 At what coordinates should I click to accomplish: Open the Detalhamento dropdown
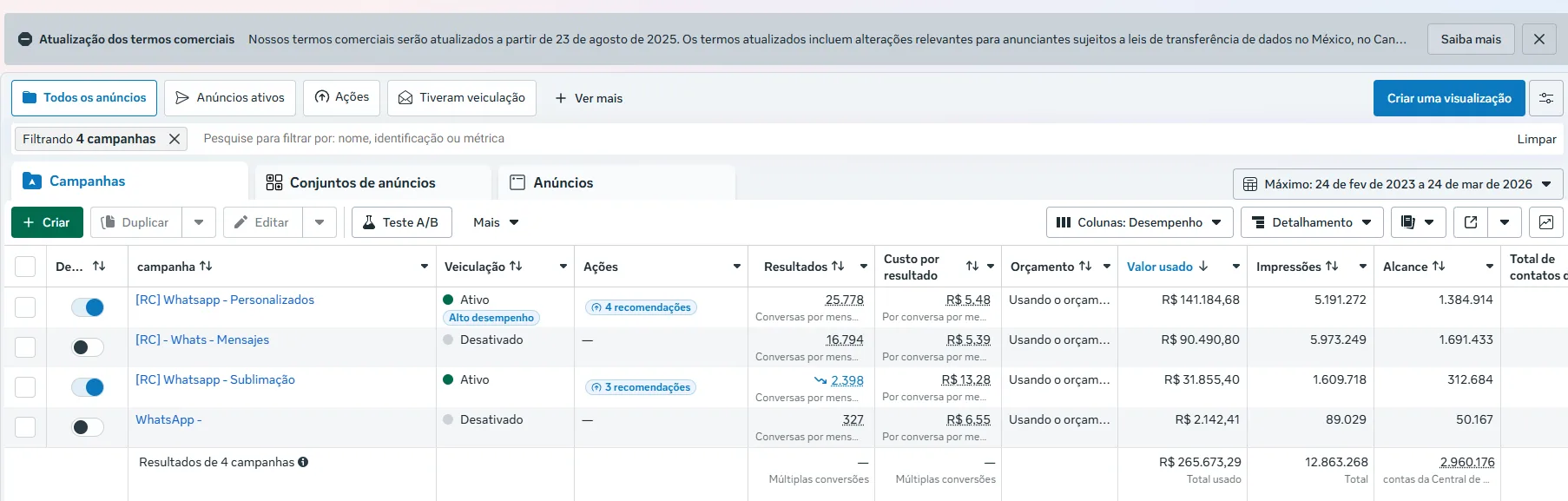(x=1312, y=222)
